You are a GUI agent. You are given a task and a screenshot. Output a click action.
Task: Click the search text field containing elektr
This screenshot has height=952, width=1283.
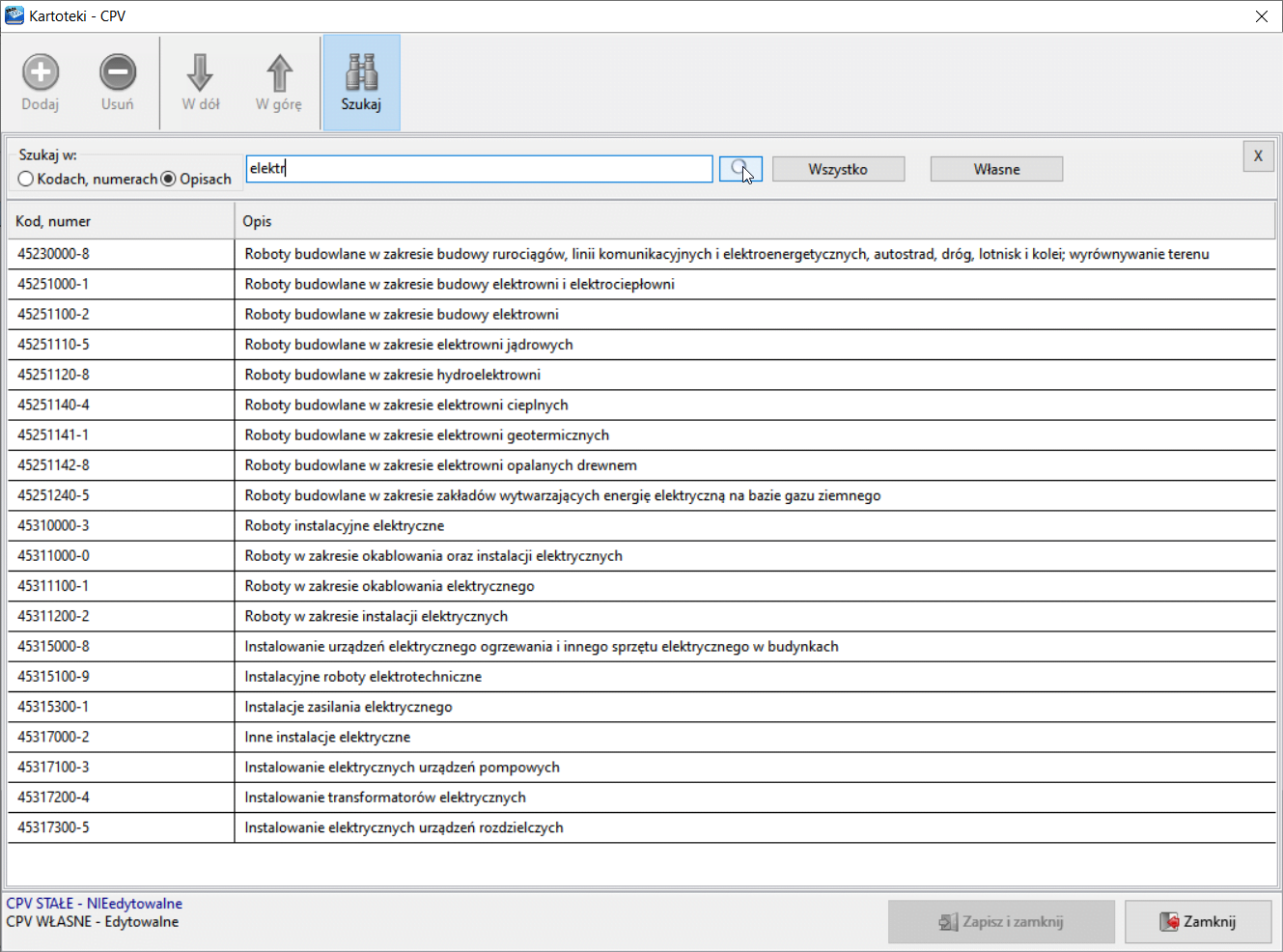tap(479, 169)
